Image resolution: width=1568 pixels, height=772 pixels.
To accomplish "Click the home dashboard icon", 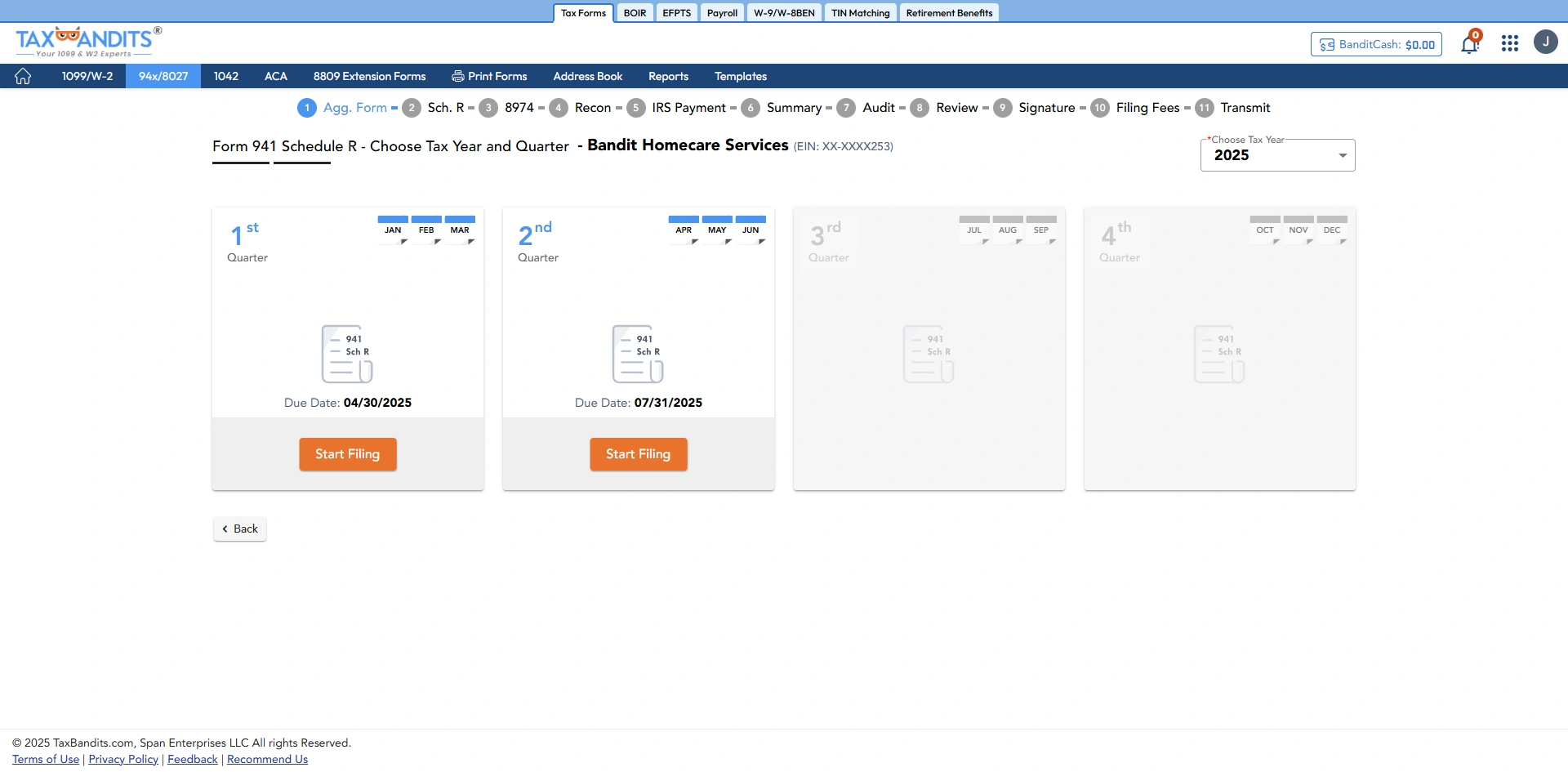I will (x=22, y=76).
